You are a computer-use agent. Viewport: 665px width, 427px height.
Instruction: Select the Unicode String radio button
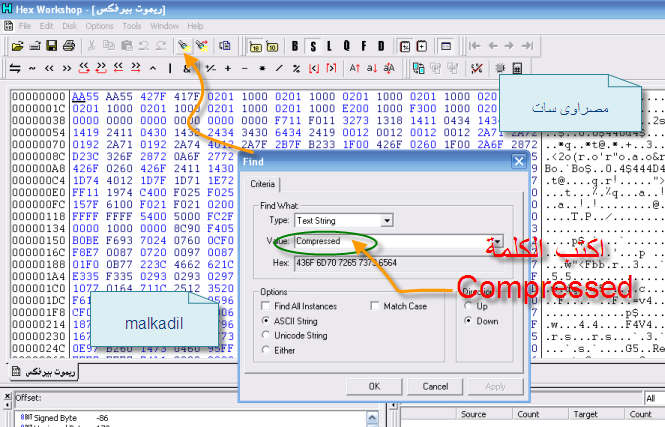coord(266,335)
